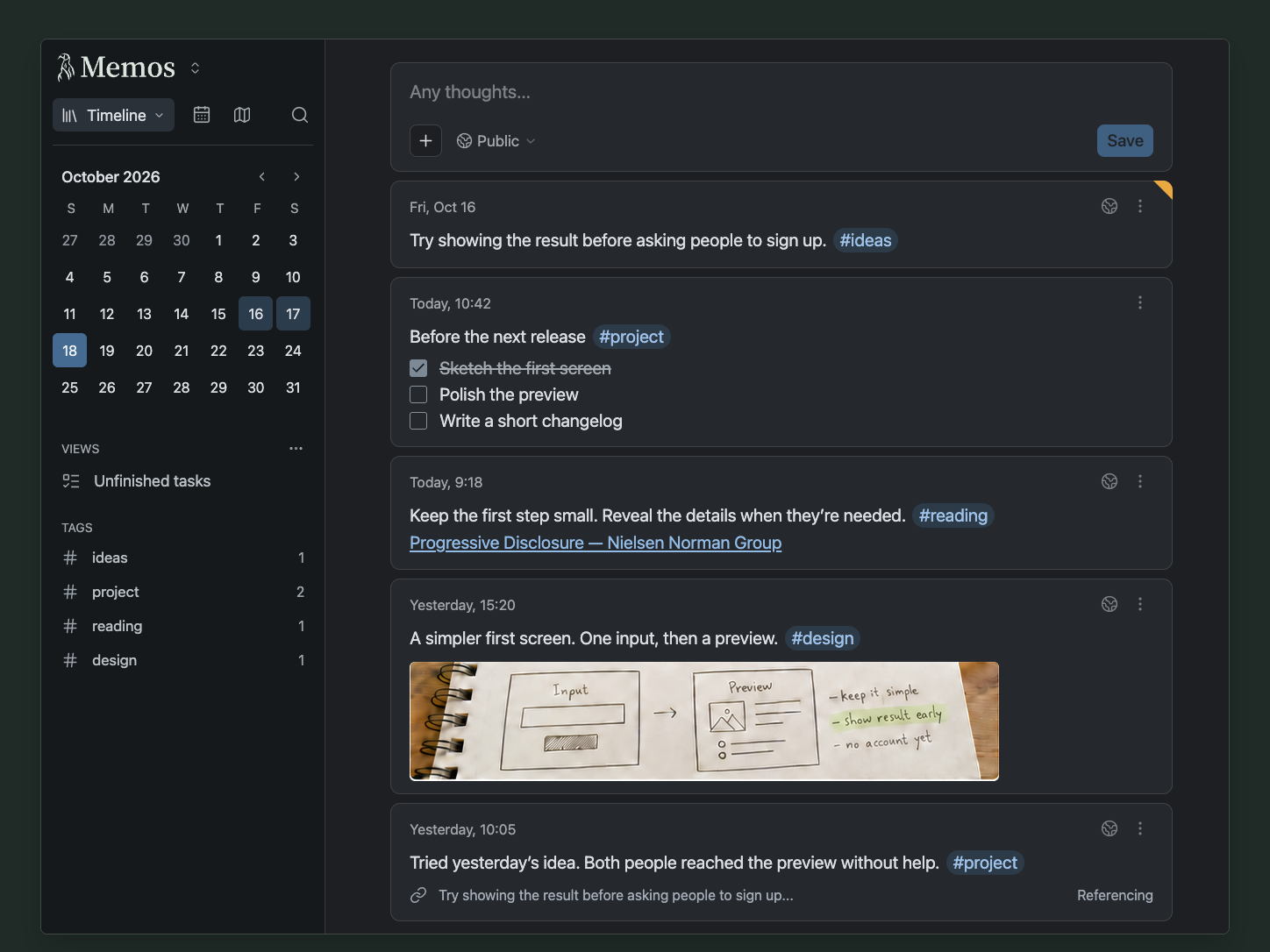The height and width of the screenshot is (952, 1270).
Task: Open more menu on Today 10:42 memo
Action: coord(1140,302)
